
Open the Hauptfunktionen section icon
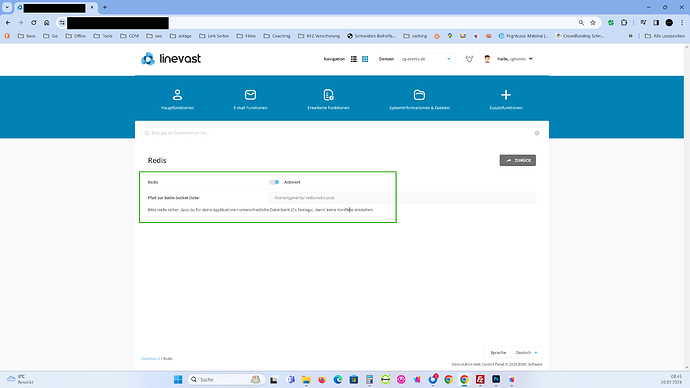[177, 95]
